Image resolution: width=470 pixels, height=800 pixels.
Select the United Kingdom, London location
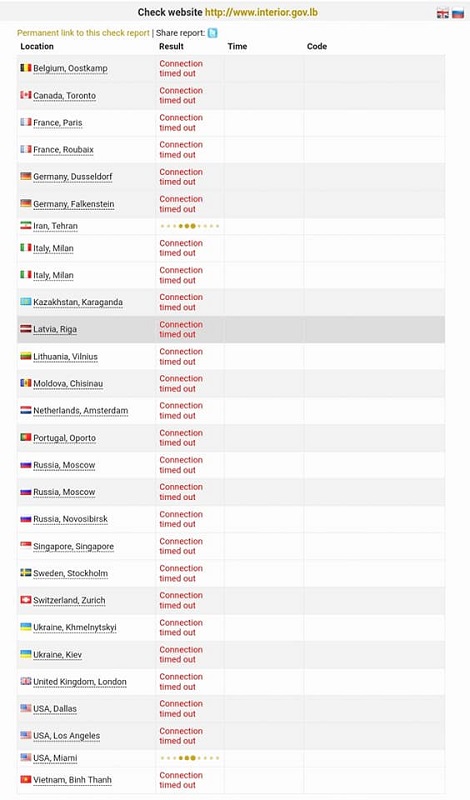(80, 682)
